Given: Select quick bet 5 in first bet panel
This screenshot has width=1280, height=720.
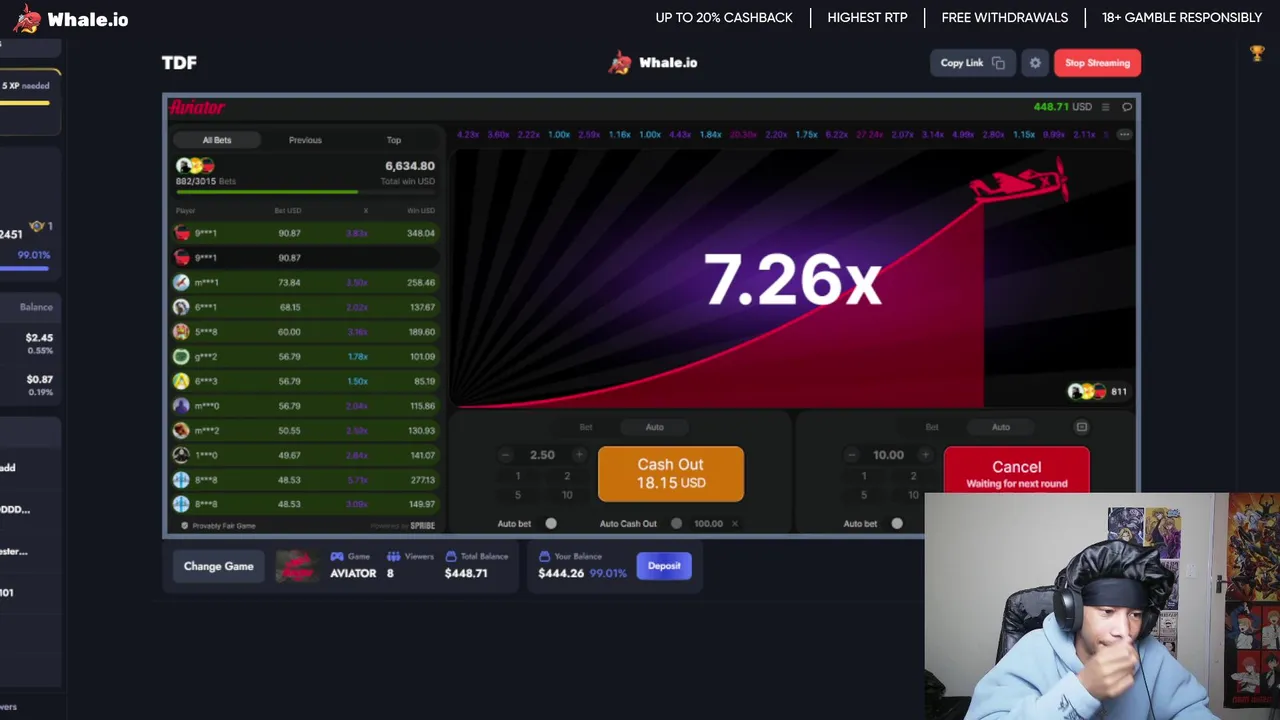Looking at the screenshot, I should pos(517,495).
